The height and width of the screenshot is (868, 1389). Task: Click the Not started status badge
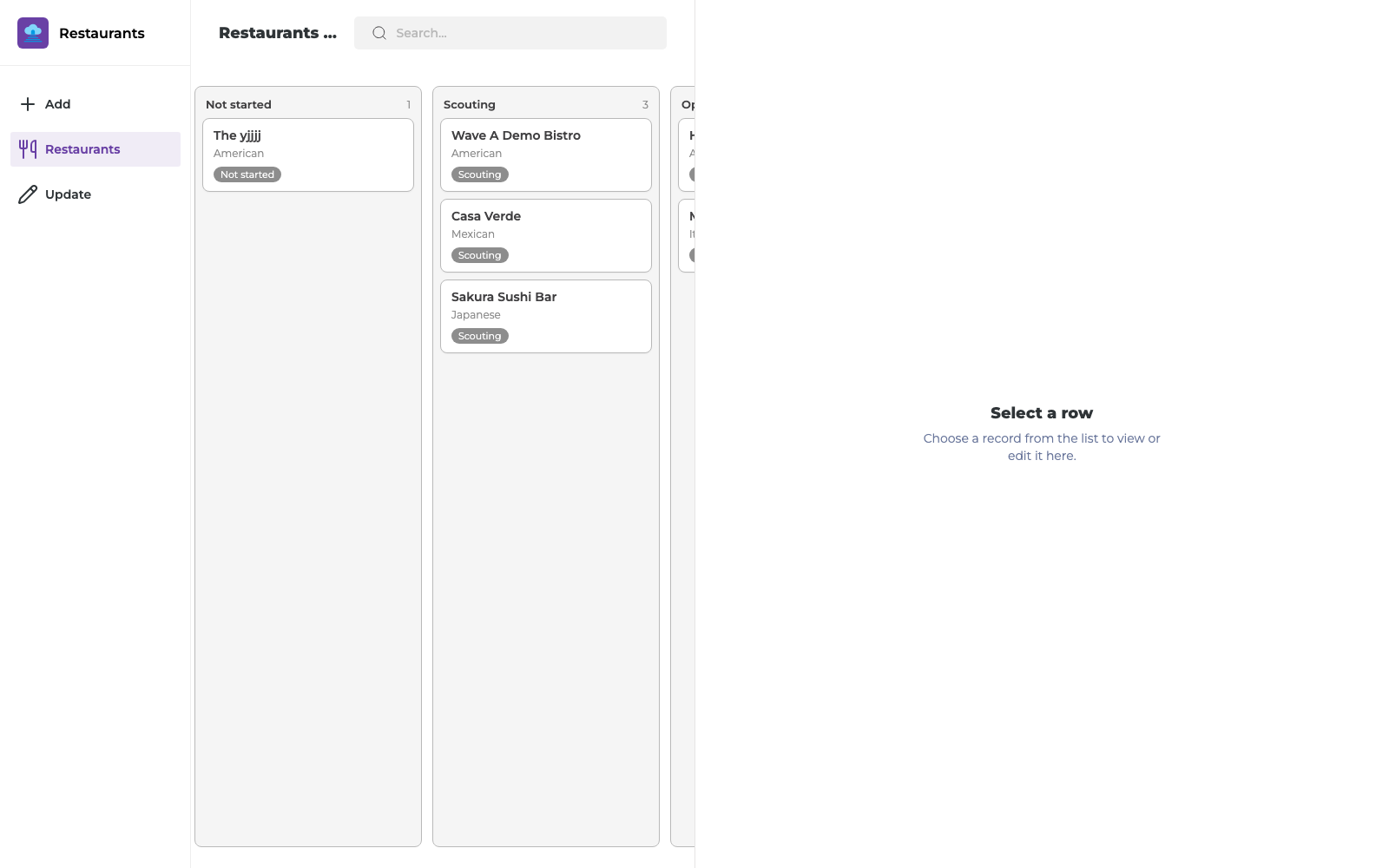247,174
